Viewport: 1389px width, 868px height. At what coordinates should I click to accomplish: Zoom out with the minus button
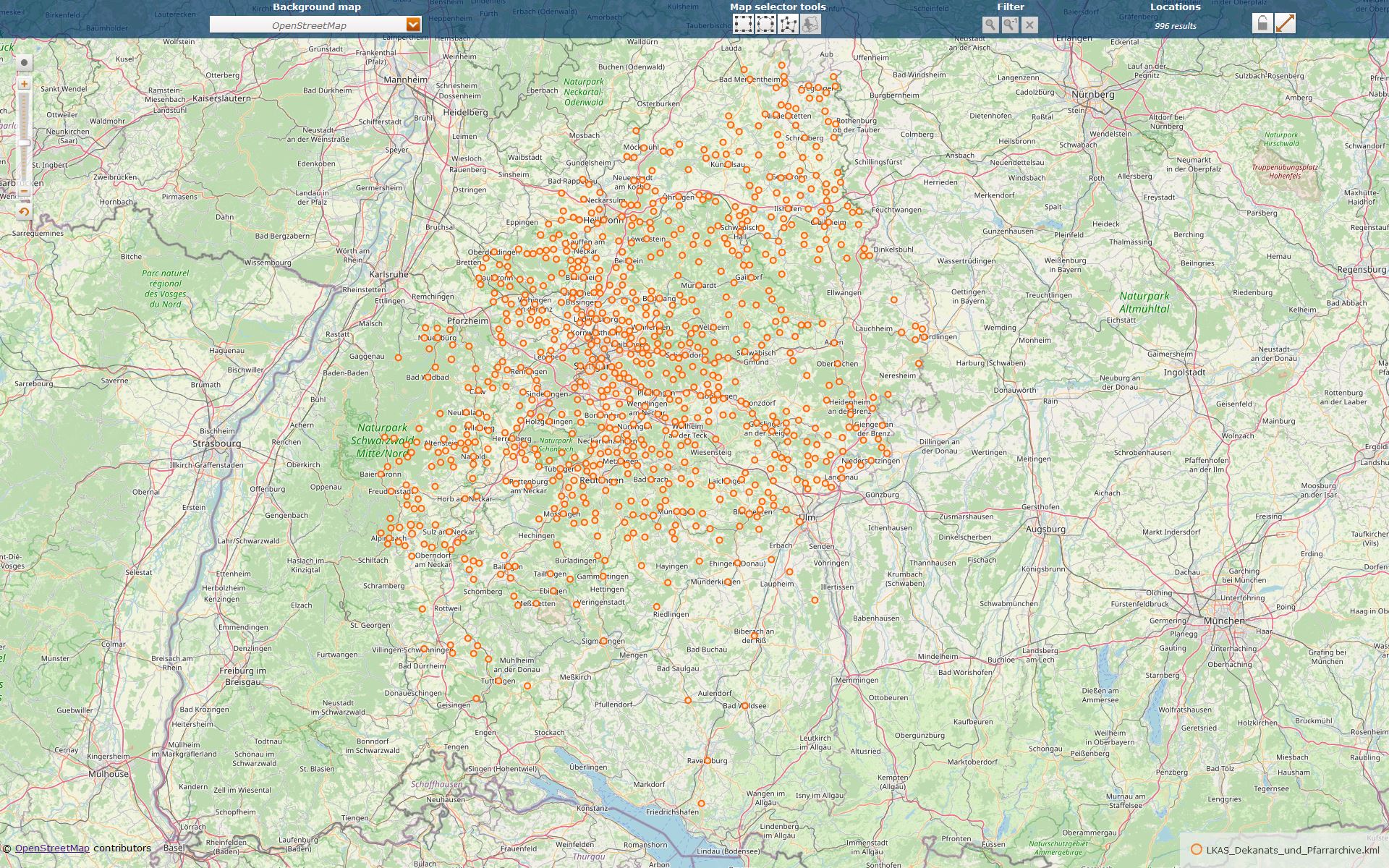(x=24, y=192)
